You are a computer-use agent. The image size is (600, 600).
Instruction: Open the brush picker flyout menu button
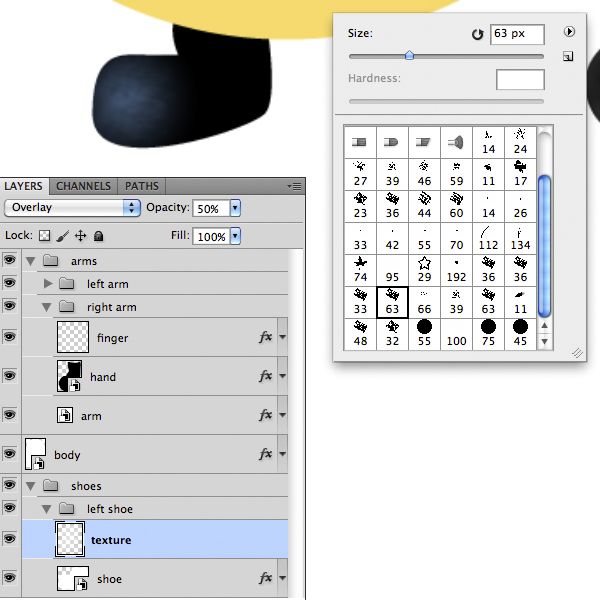pos(569,32)
